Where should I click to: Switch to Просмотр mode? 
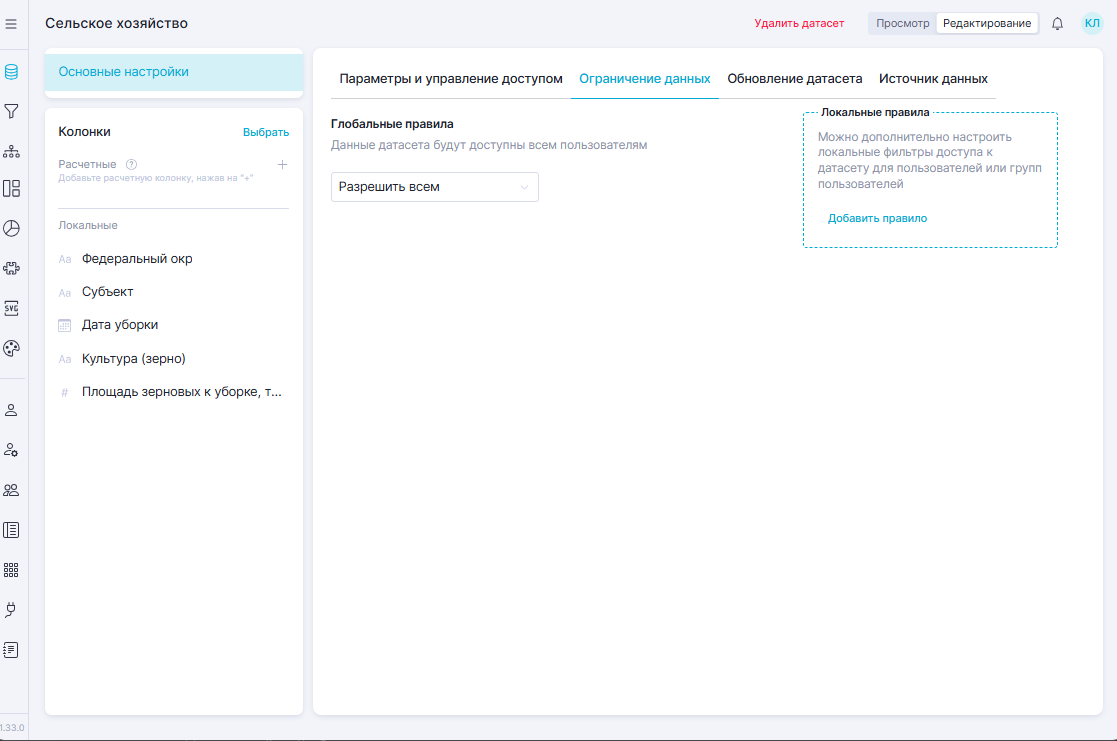click(902, 23)
